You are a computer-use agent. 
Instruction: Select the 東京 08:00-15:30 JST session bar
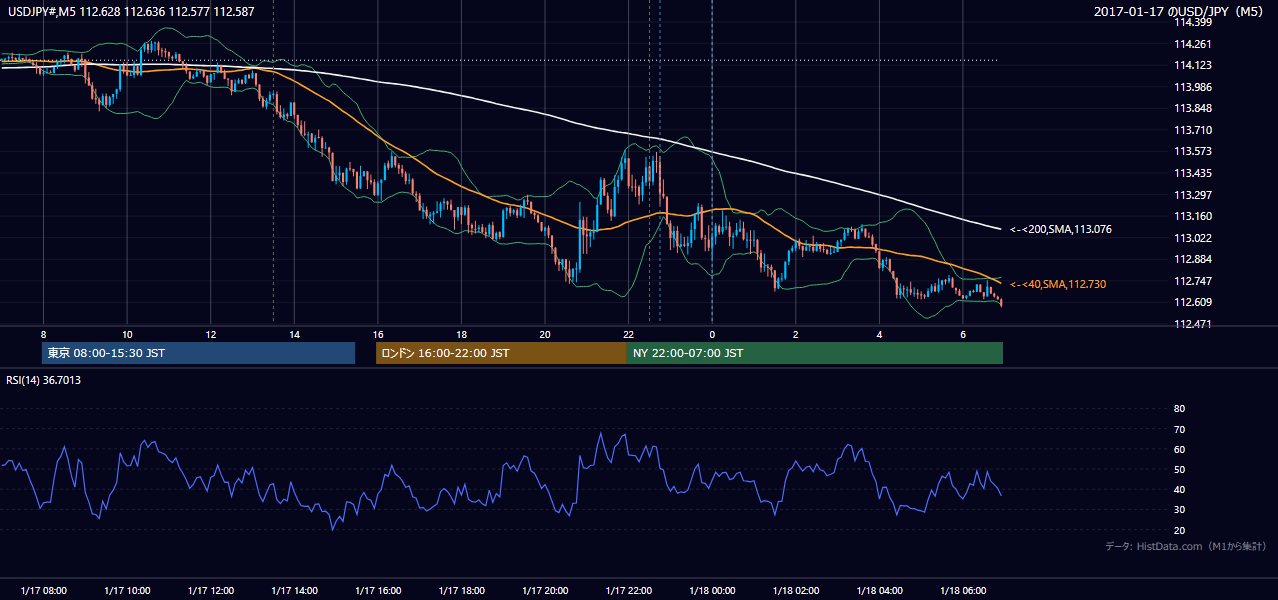click(x=199, y=353)
